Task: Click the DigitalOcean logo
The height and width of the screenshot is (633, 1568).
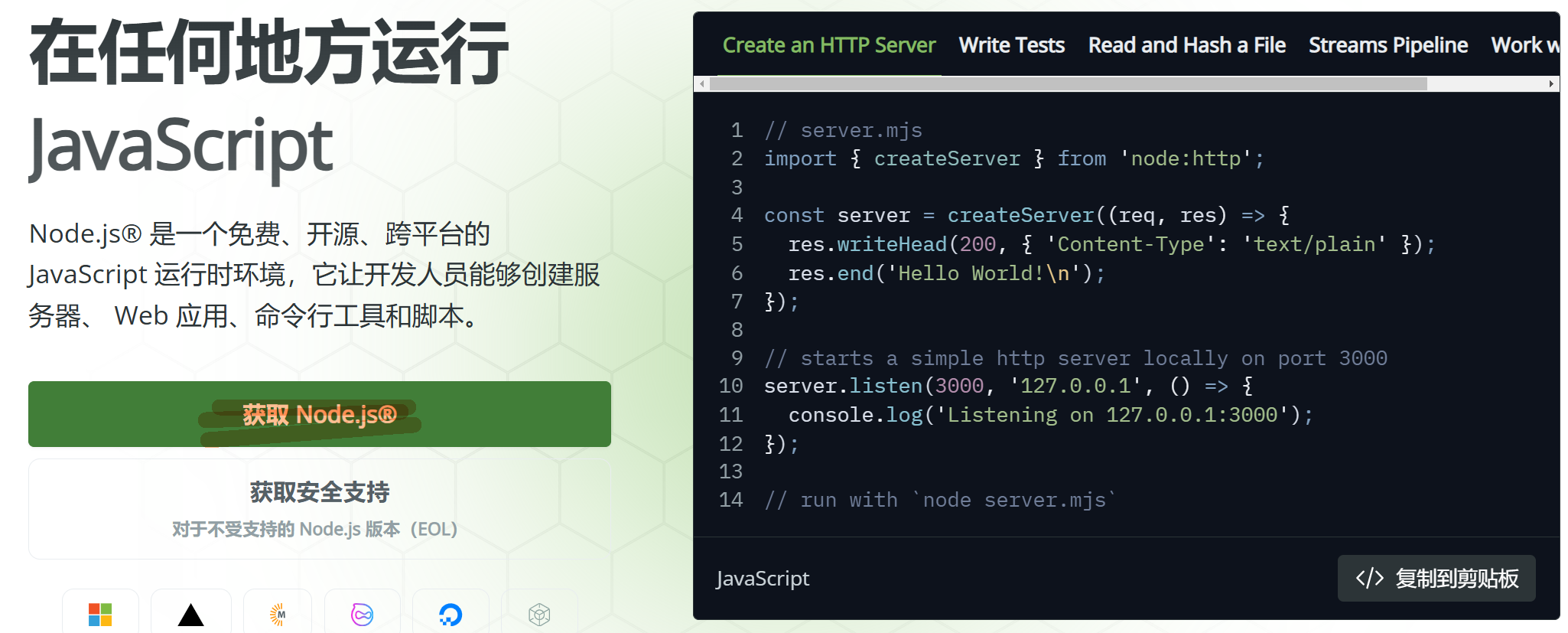Action: coord(451,615)
